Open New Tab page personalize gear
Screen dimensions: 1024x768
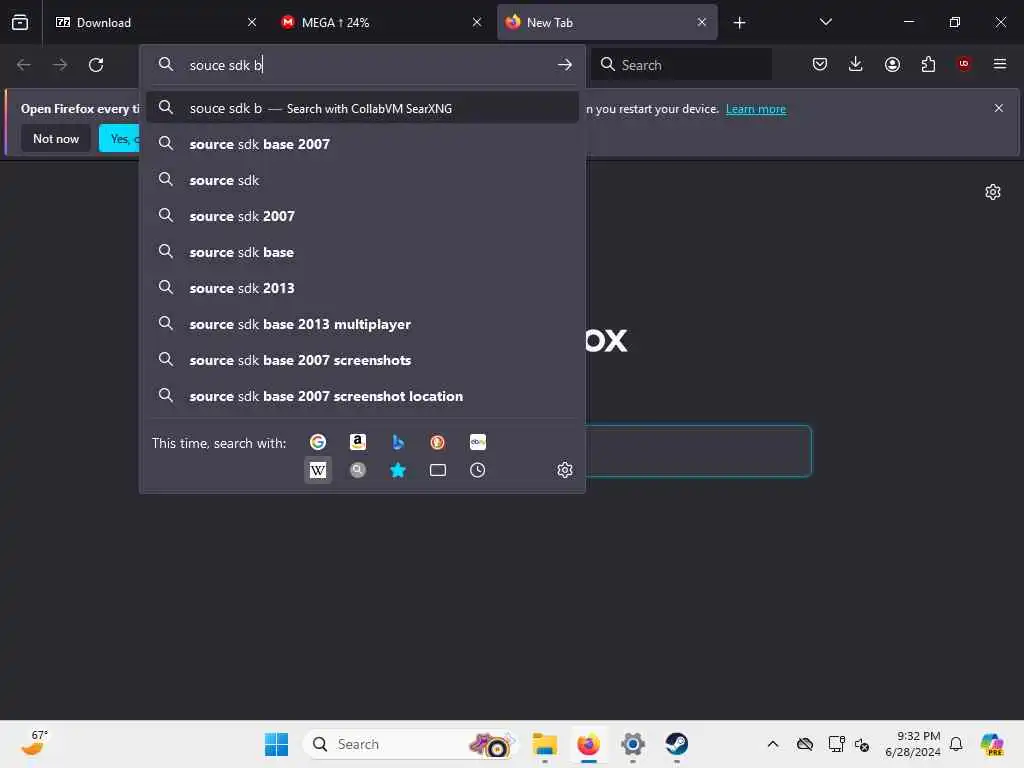tap(993, 192)
